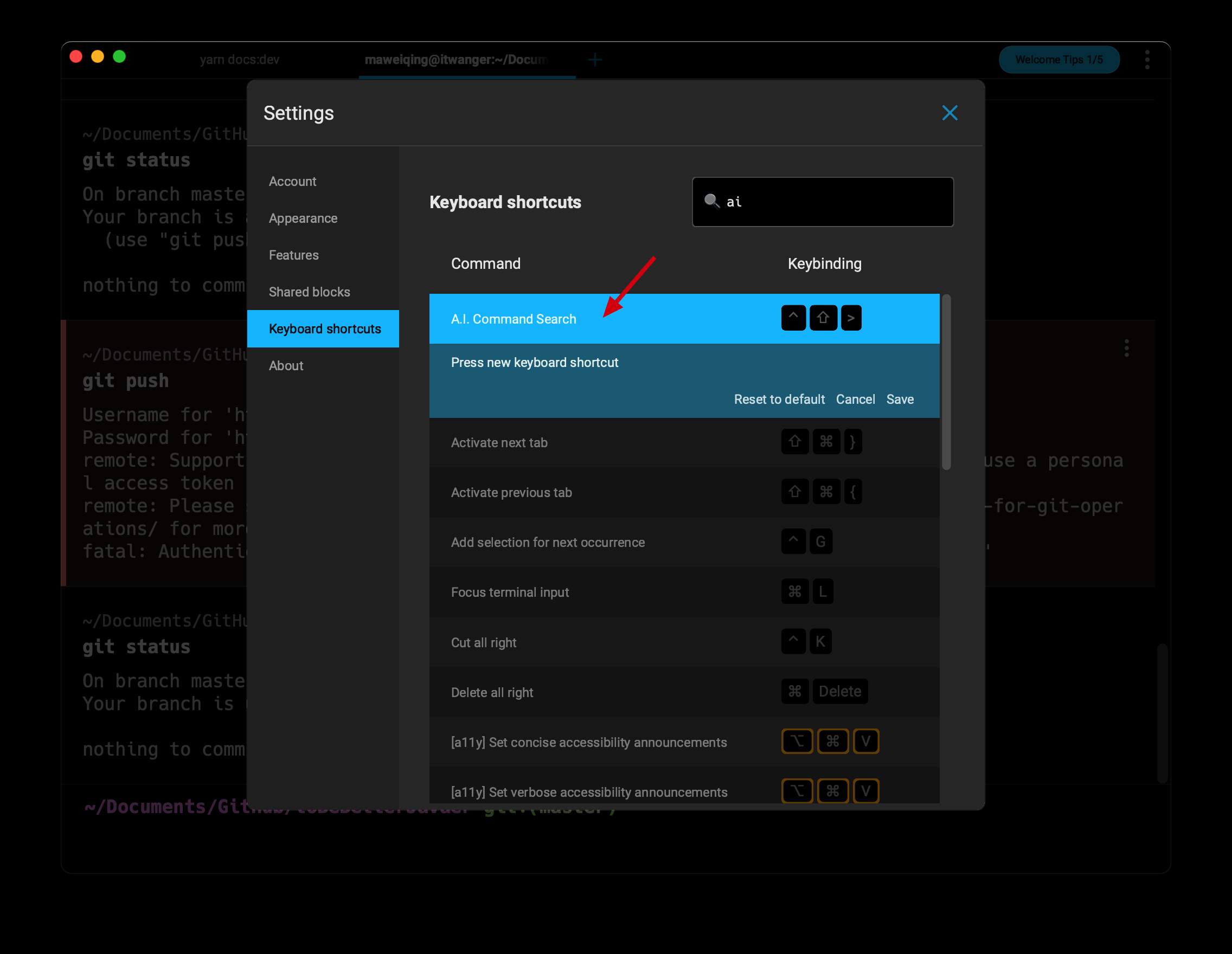The width and height of the screenshot is (1232, 954).
Task: Click the search magnifier icon in shortcuts field
Action: click(x=711, y=201)
